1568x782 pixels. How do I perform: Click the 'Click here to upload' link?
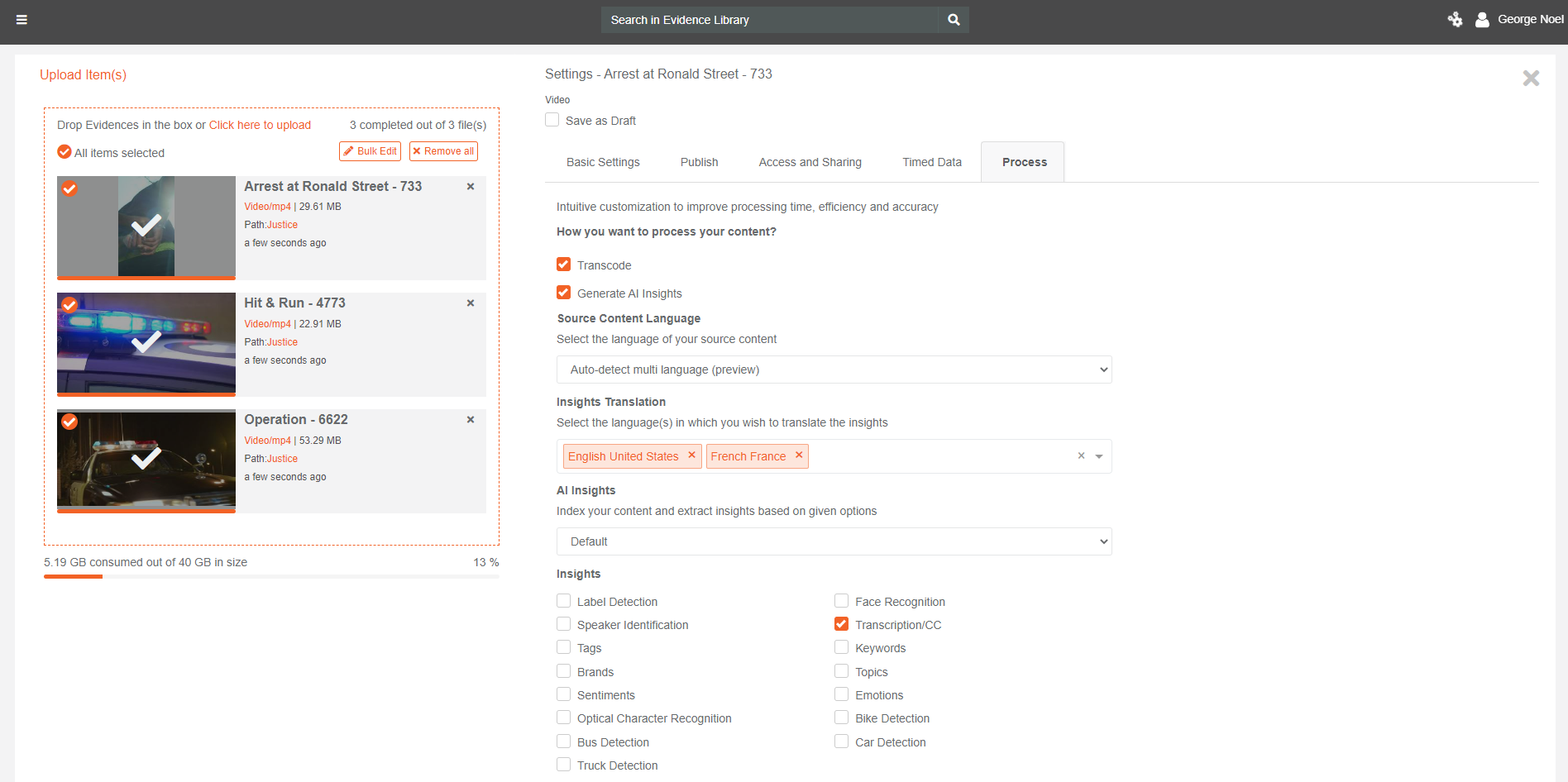(x=260, y=125)
